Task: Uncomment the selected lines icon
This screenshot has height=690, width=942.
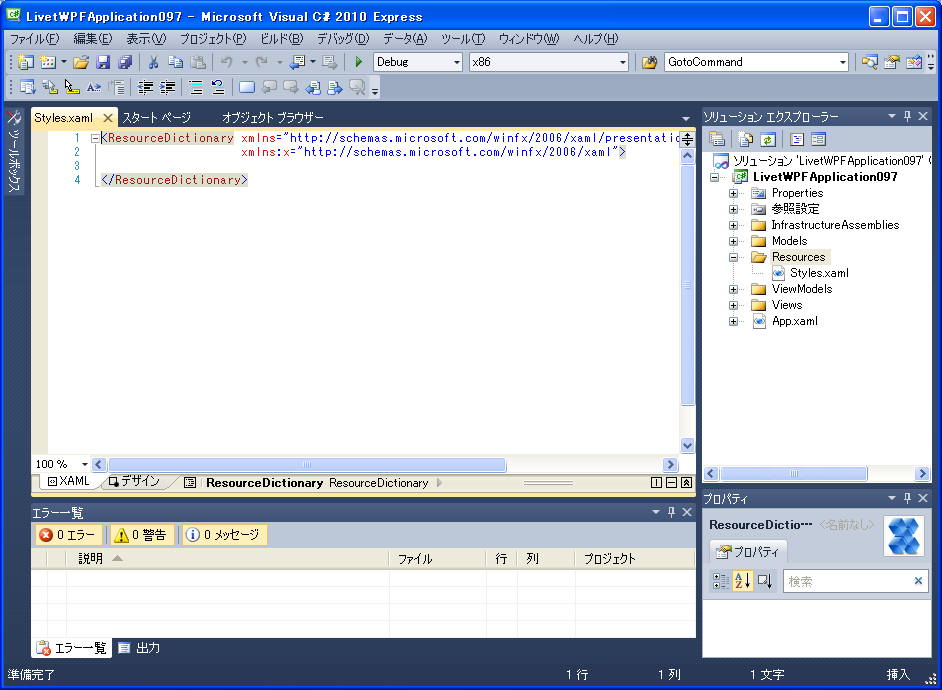Action: click(x=218, y=88)
